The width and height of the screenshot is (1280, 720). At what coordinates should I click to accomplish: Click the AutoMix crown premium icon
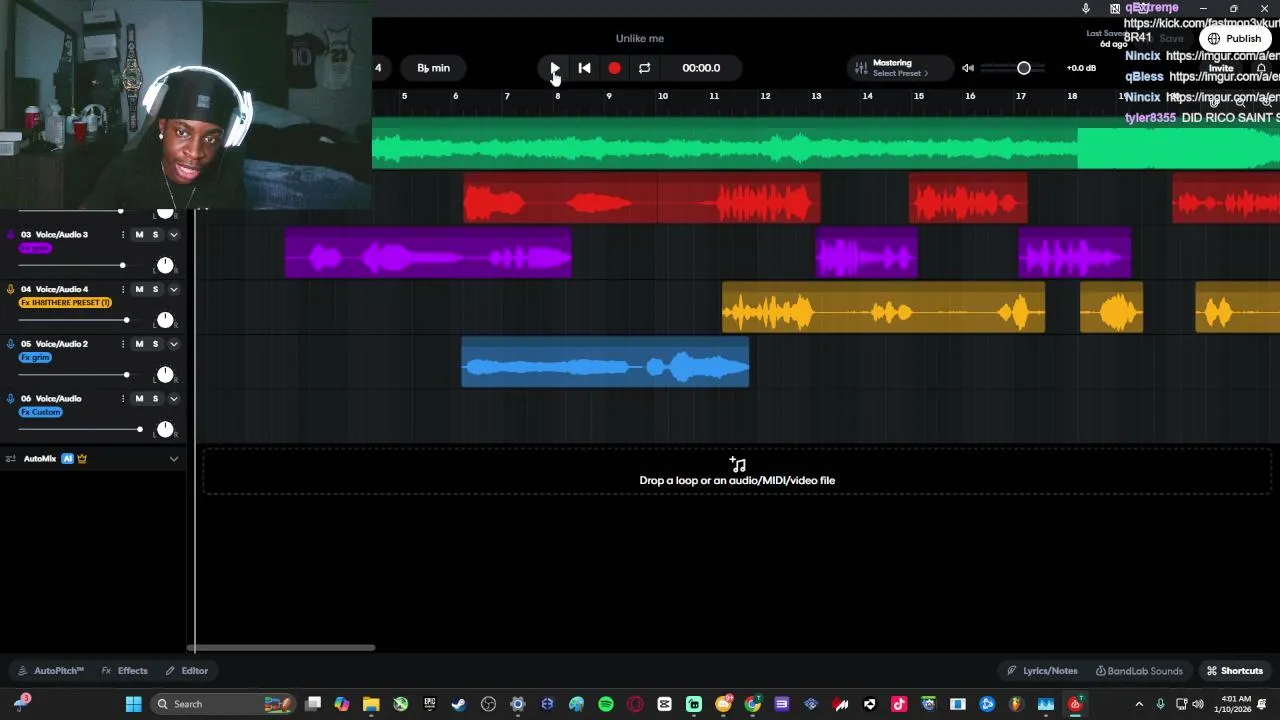click(x=82, y=459)
